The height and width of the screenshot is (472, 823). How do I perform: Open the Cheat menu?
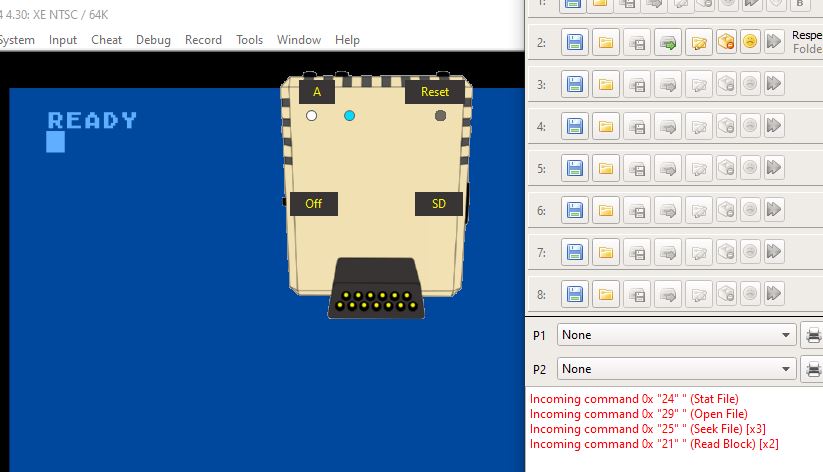tap(106, 40)
